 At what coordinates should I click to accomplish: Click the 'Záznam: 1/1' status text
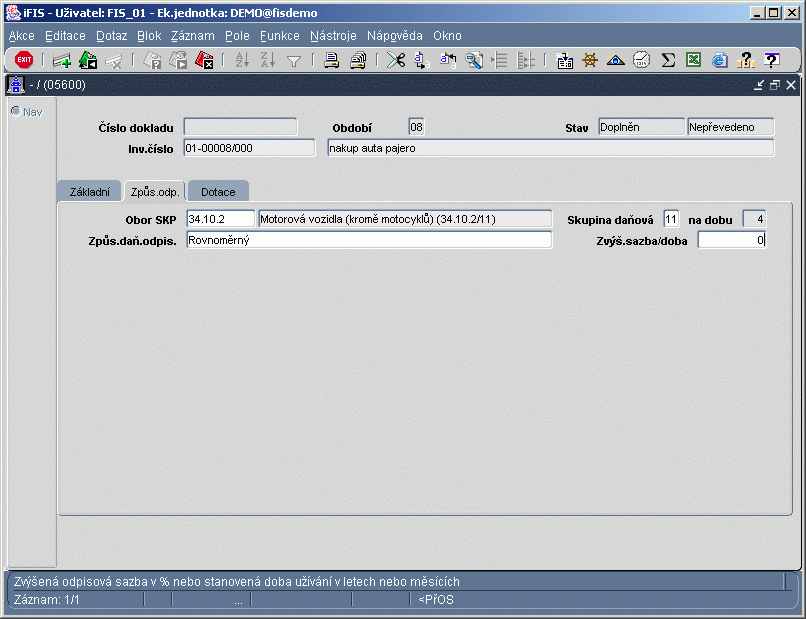(x=47, y=599)
